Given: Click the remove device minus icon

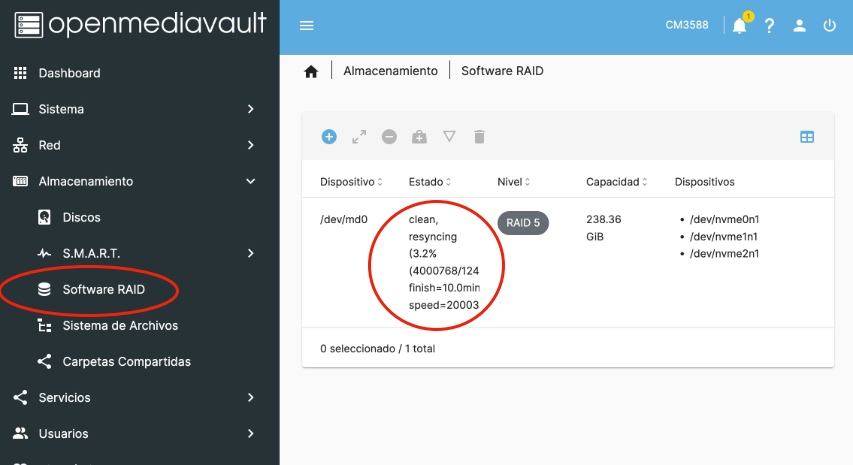Looking at the screenshot, I should pos(389,137).
